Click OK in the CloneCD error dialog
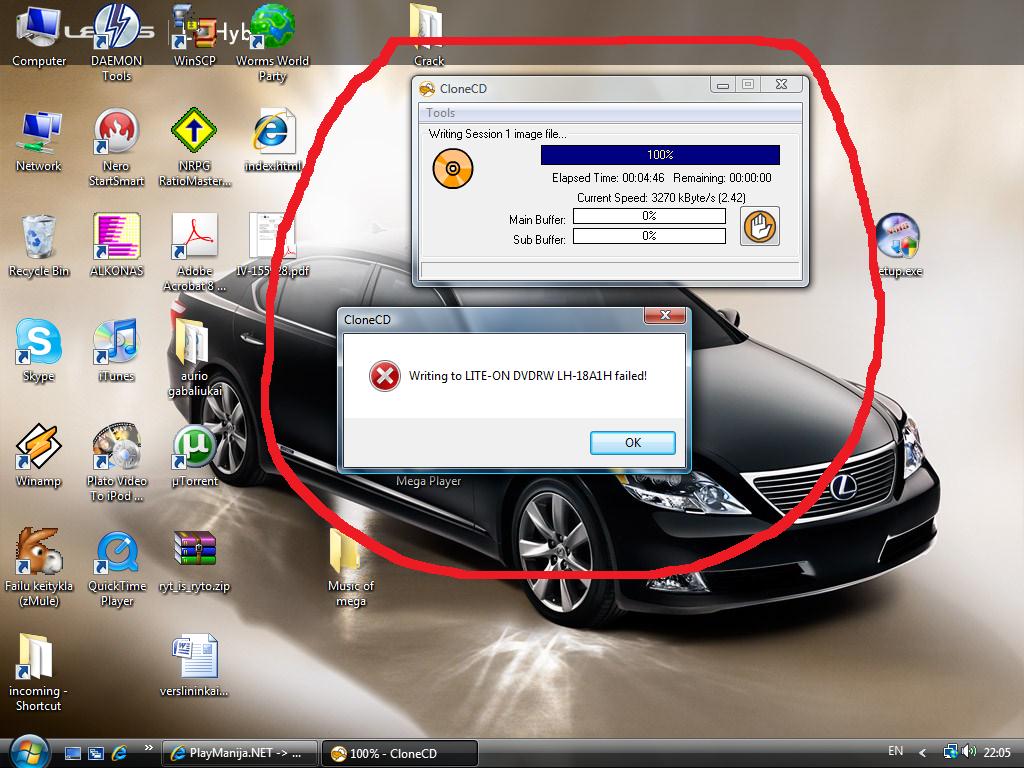Viewport: 1024px width, 768px height. click(x=632, y=442)
